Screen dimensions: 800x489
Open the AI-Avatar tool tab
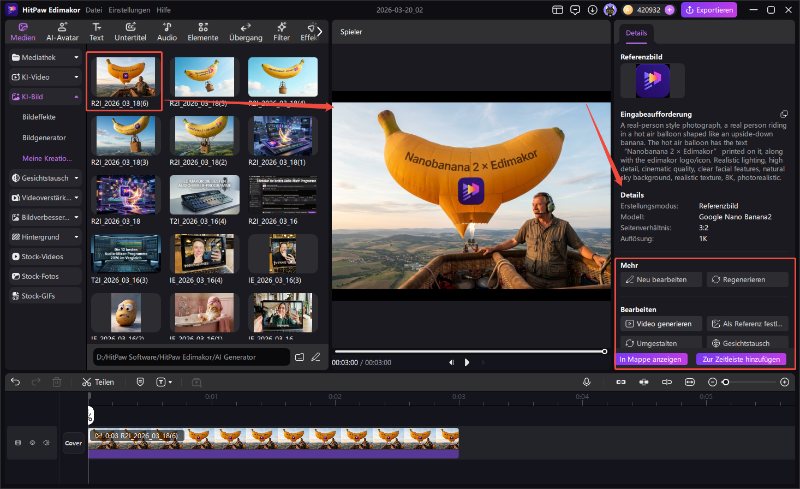tap(62, 31)
